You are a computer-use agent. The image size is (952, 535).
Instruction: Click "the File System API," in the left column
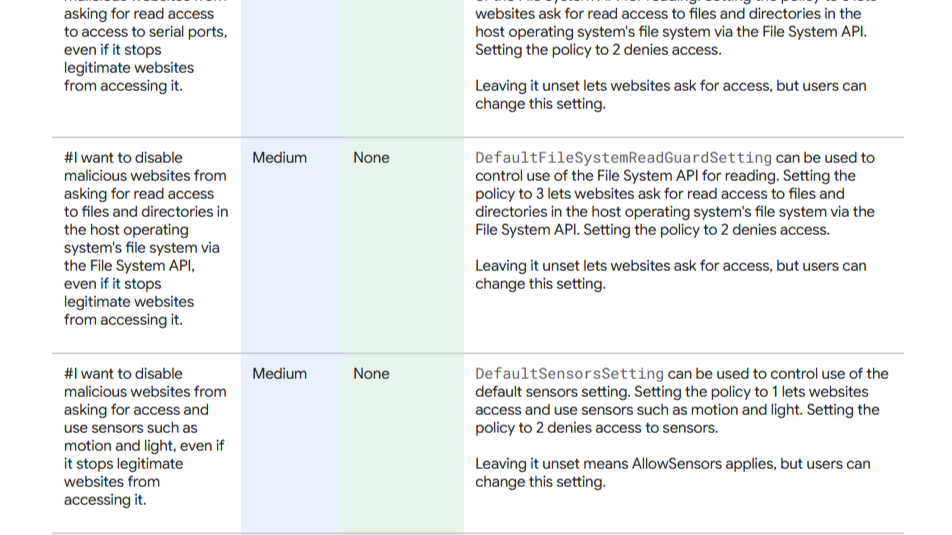click(129, 266)
